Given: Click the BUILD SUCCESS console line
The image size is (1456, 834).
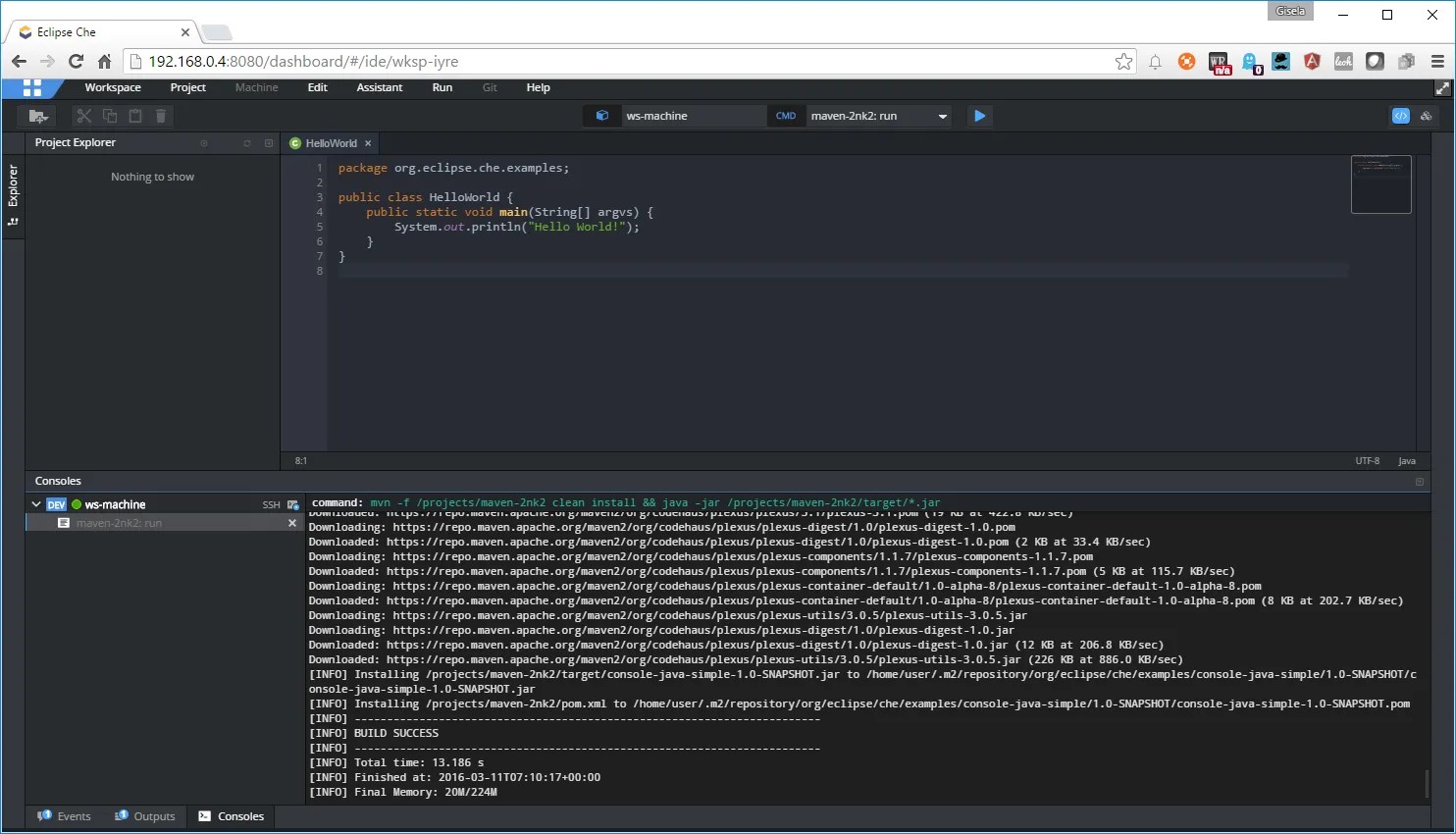Looking at the screenshot, I should (x=374, y=733).
